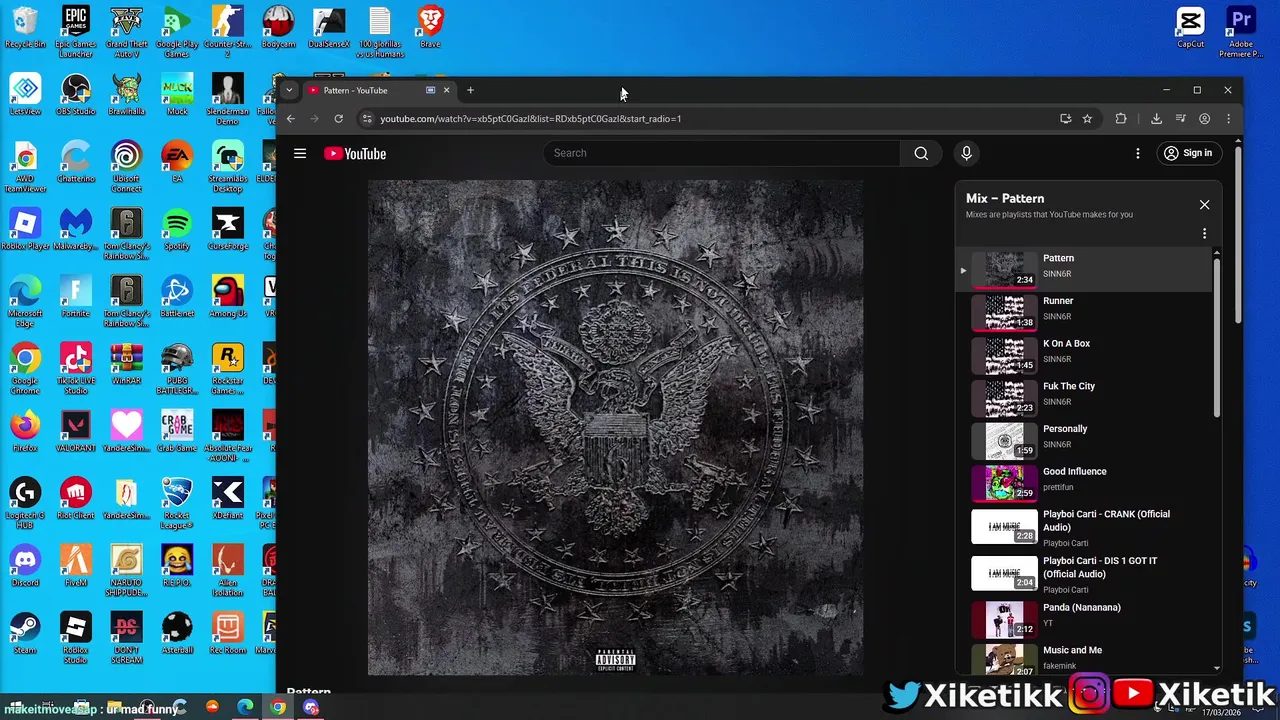The height and width of the screenshot is (720, 1280).
Task: Open Discord desktop shortcut
Action: tap(25, 565)
